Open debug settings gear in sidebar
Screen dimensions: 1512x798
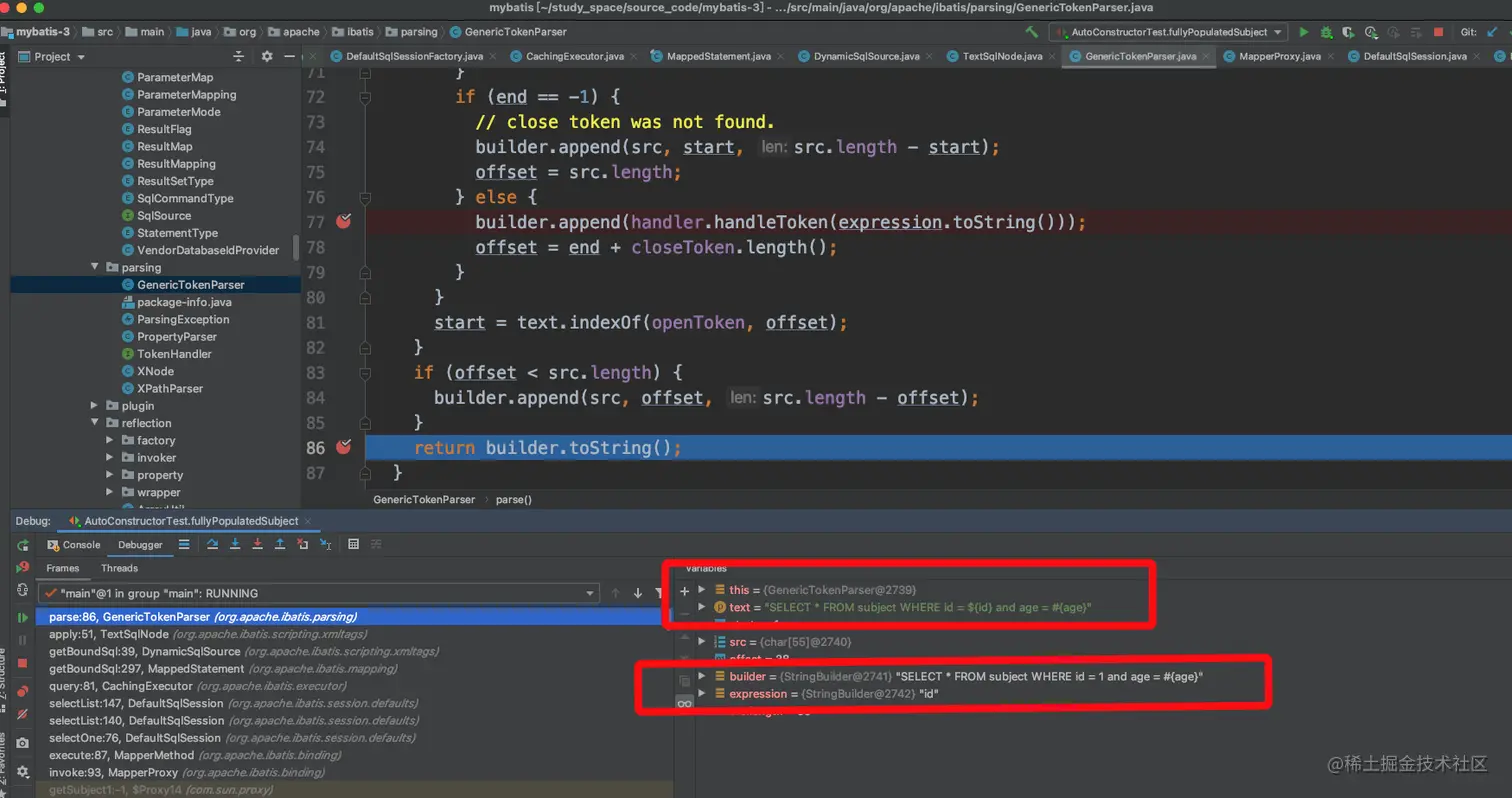click(22, 771)
